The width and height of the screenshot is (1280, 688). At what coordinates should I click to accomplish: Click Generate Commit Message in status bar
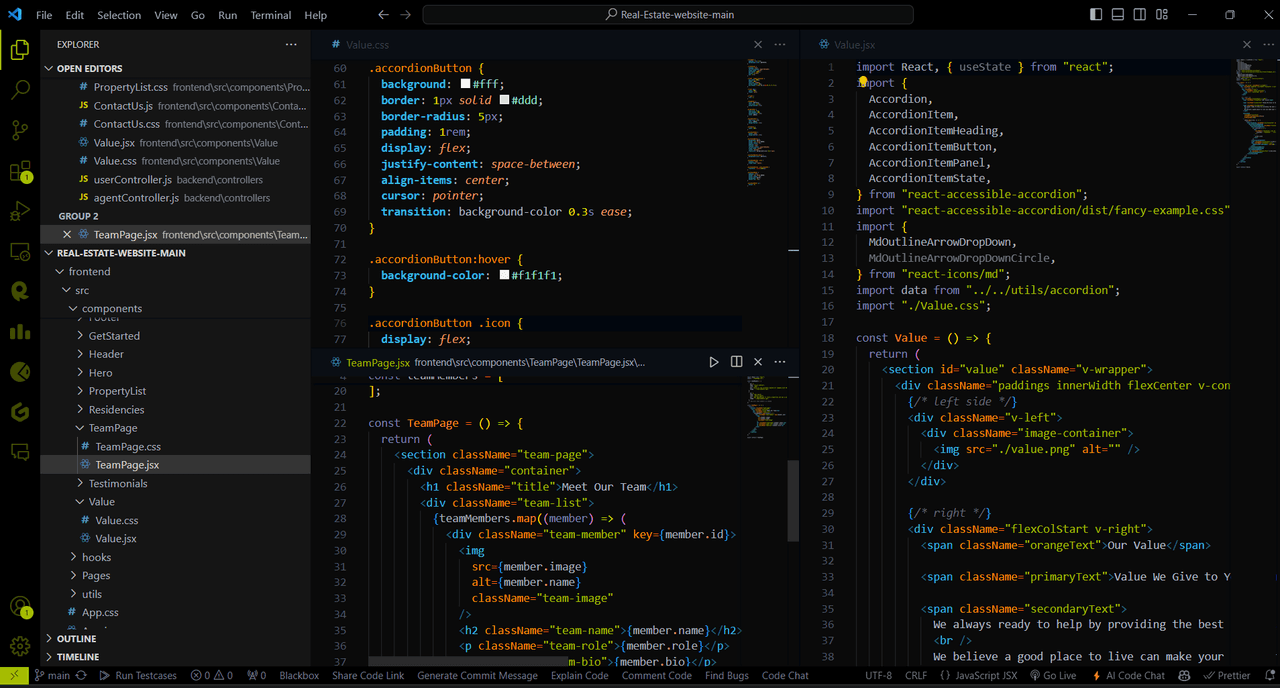coord(477,676)
